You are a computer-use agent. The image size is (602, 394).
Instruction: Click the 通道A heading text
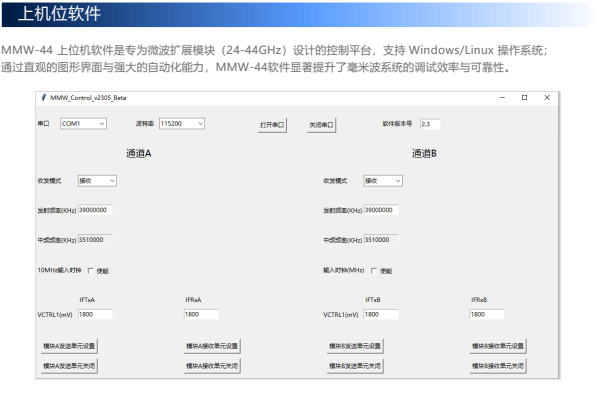pos(139,154)
